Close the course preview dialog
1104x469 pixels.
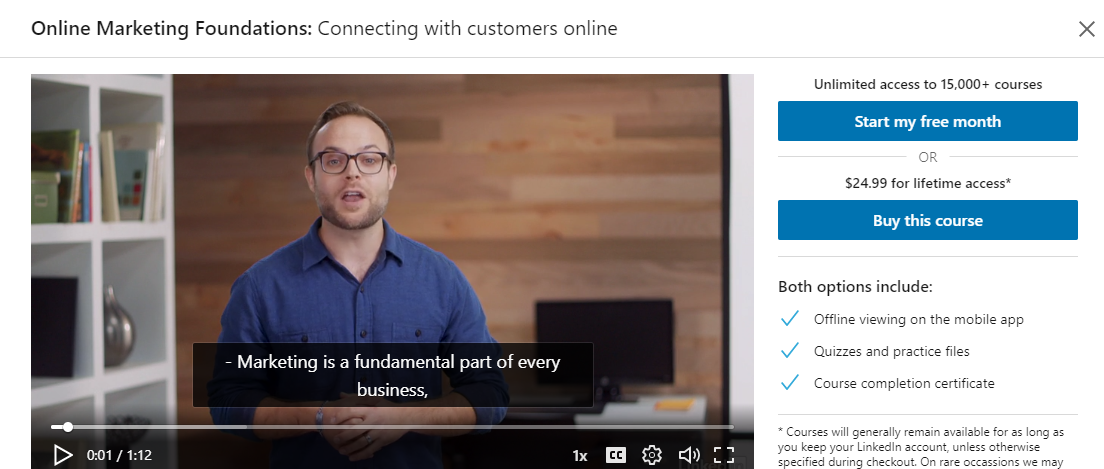[x=1086, y=29]
